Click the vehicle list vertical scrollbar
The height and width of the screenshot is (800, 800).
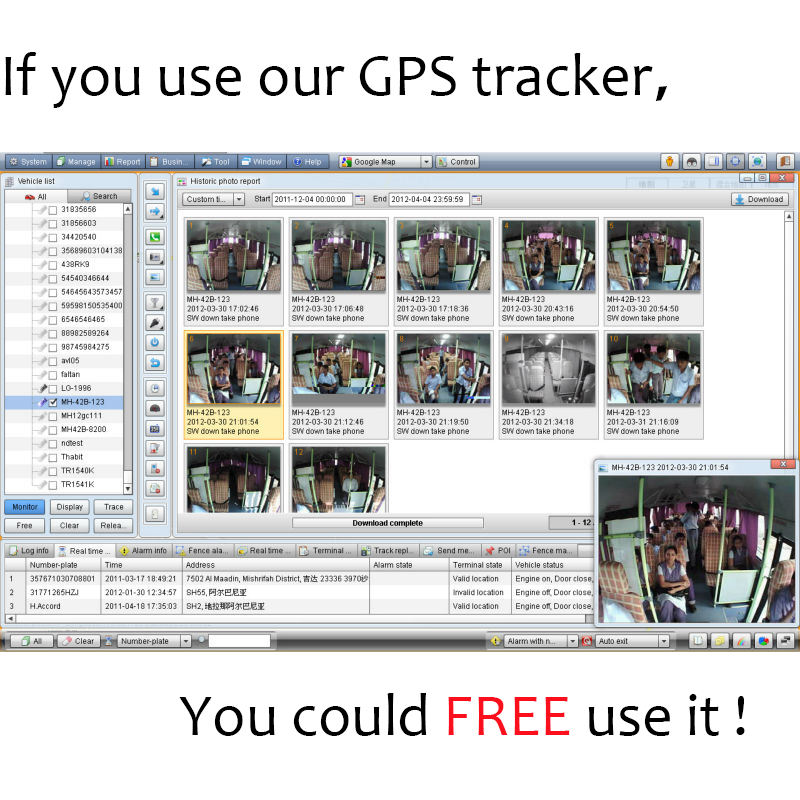coord(128,348)
